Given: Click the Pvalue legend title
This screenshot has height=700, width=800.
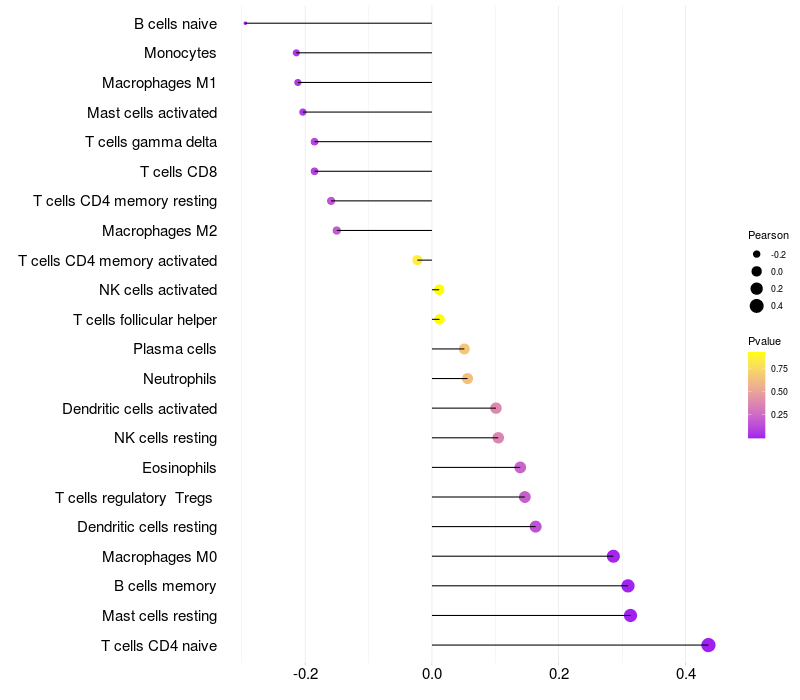Looking at the screenshot, I should 764,341.
